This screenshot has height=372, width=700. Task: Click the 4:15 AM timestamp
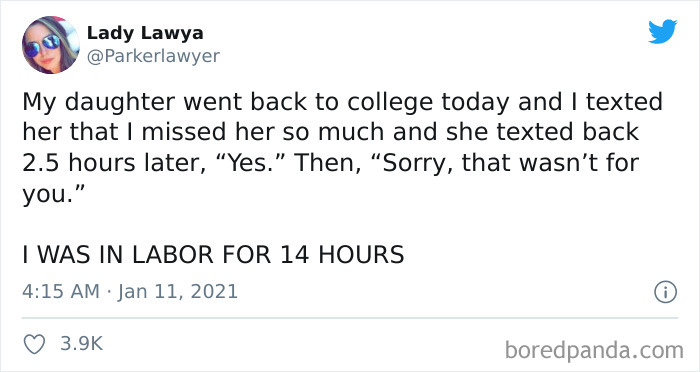tap(61, 292)
